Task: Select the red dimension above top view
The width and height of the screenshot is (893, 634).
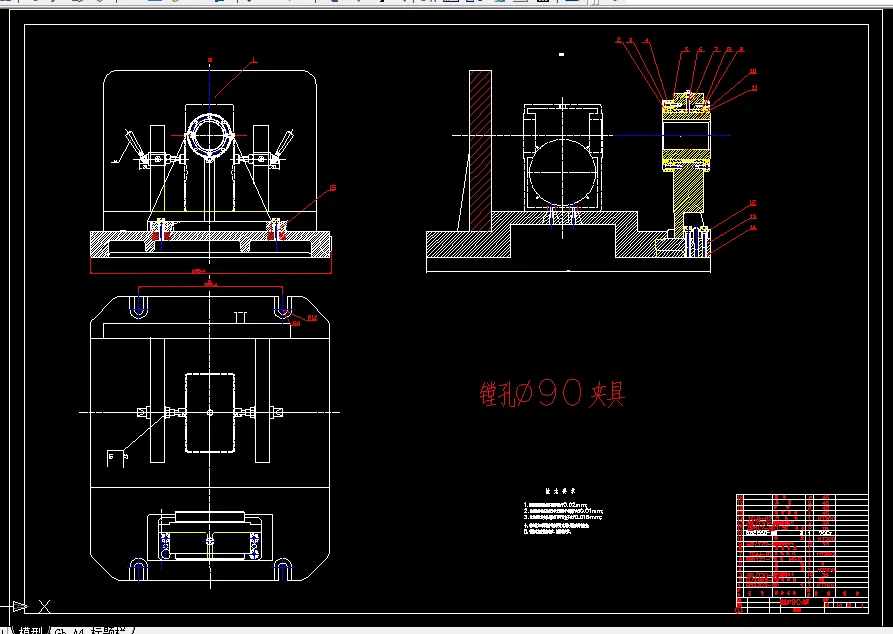Action: click(210, 286)
